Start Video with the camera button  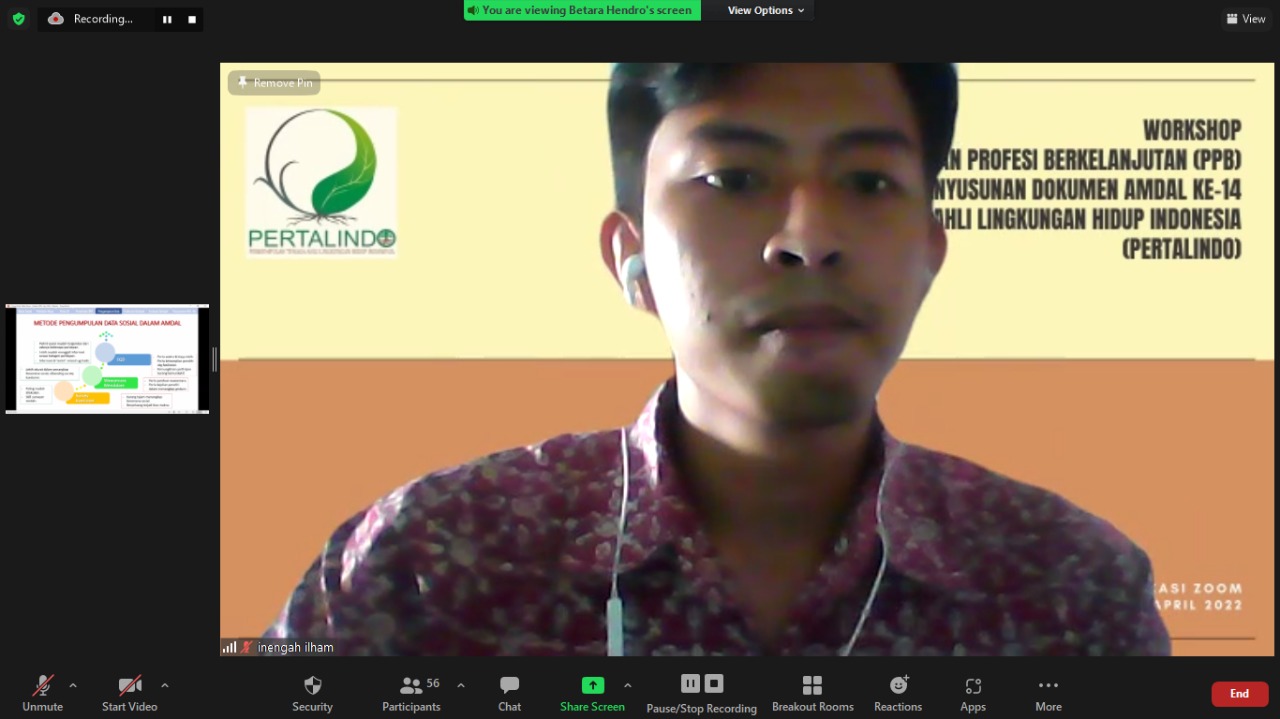(129, 693)
